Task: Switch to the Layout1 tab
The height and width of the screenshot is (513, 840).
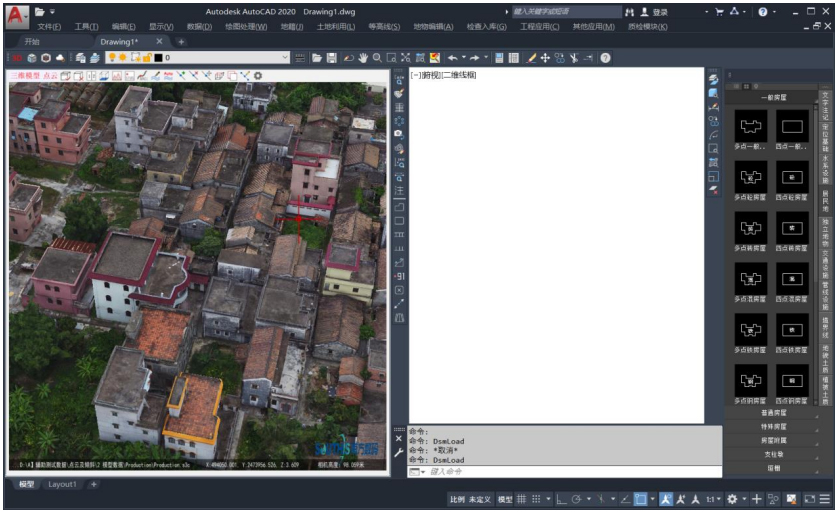Action: [x=62, y=484]
